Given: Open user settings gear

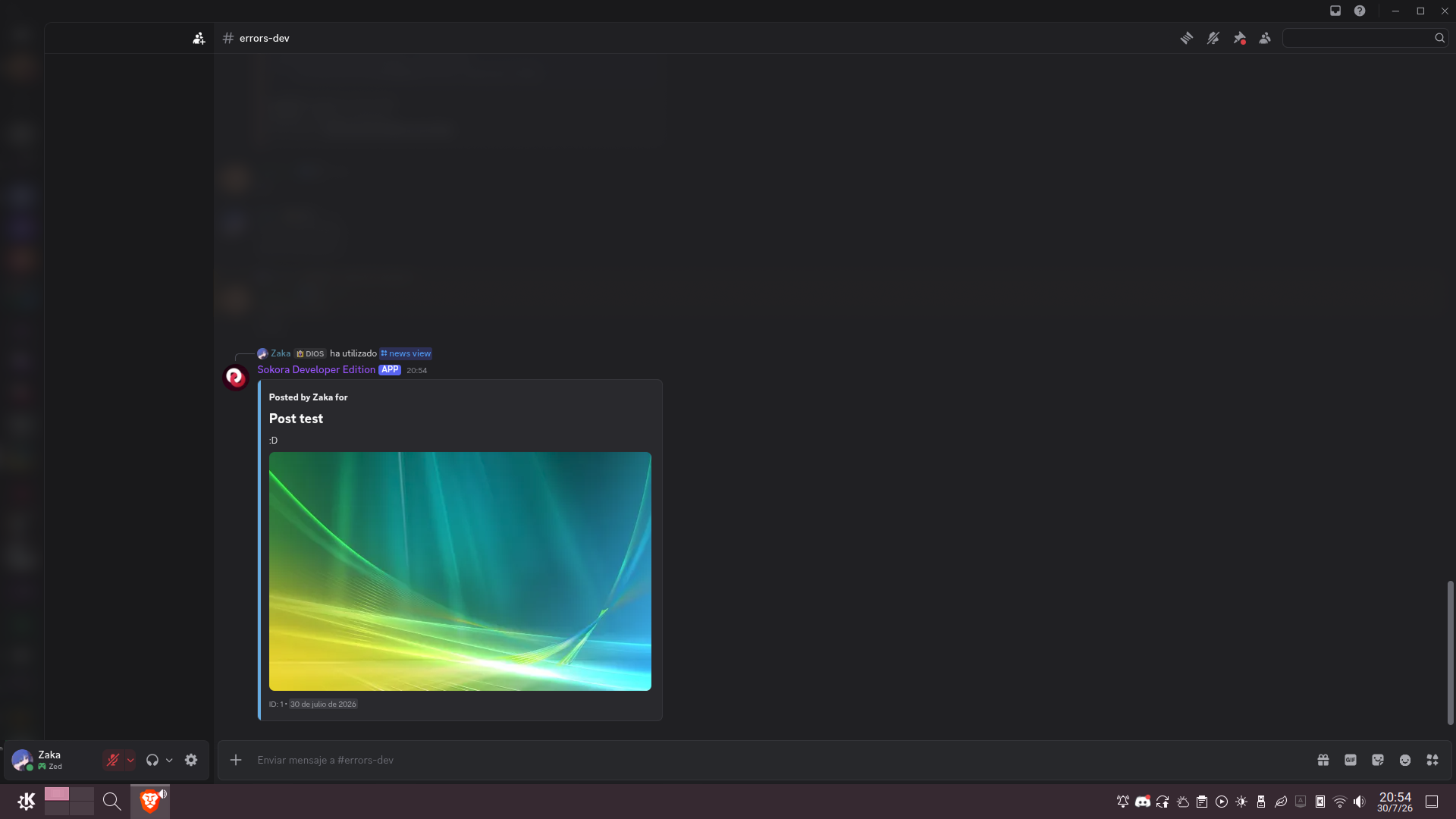Looking at the screenshot, I should (191, 760).
